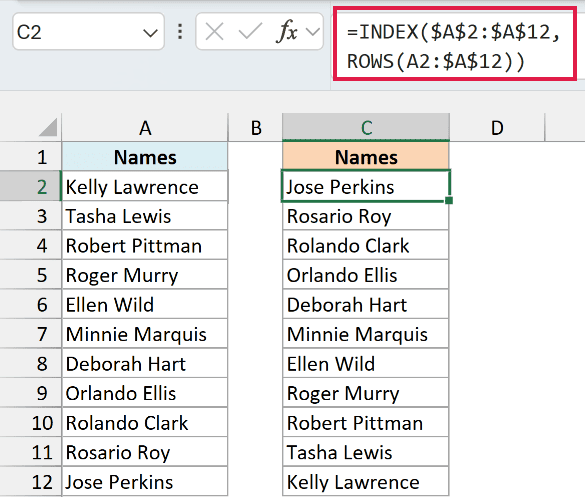Viewport: 585px width, 497px height.
Task: Select Orlando Ellis cell in column C
Action: click(366, 275)
